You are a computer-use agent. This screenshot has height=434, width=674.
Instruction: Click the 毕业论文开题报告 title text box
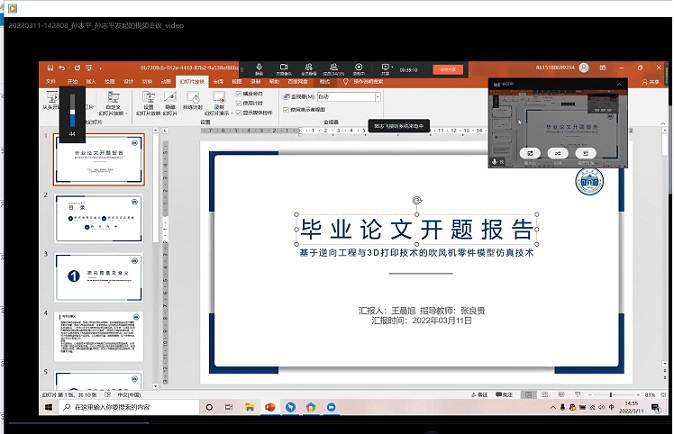[x=417, y=229]
